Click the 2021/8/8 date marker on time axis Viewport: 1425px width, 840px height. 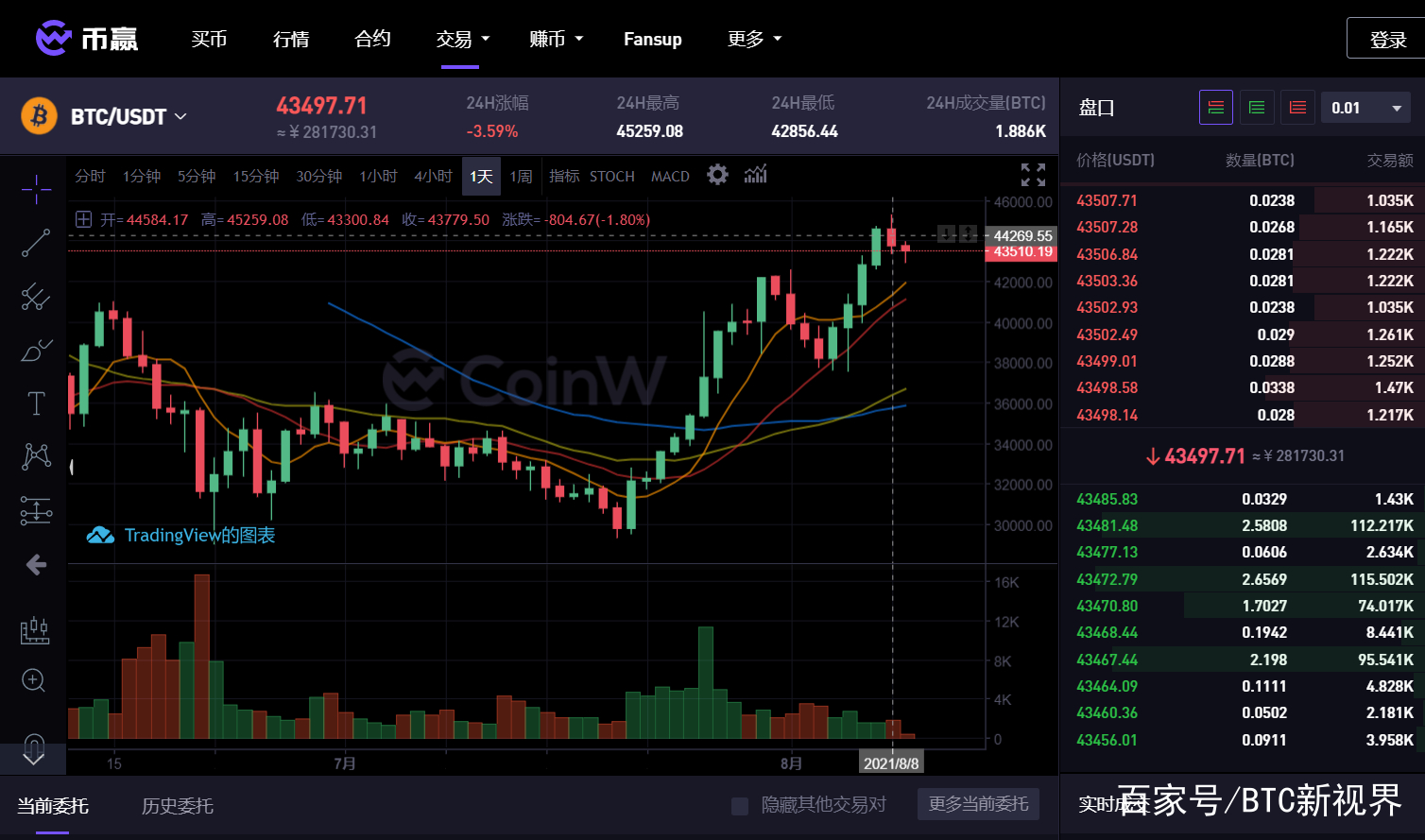tap(890, 763)
